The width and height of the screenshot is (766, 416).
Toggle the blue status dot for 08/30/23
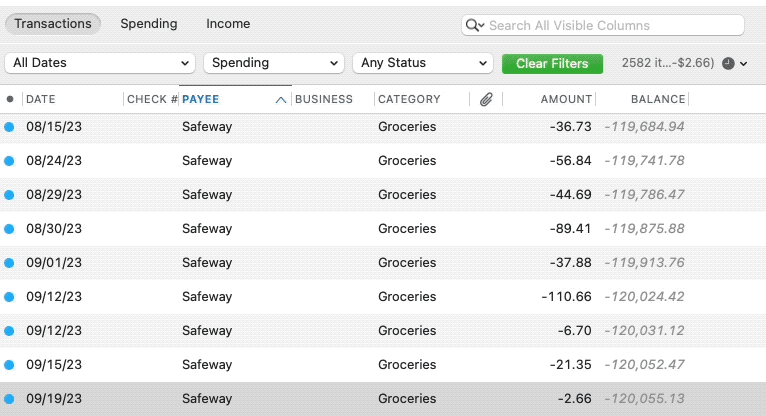click(9, 229)
